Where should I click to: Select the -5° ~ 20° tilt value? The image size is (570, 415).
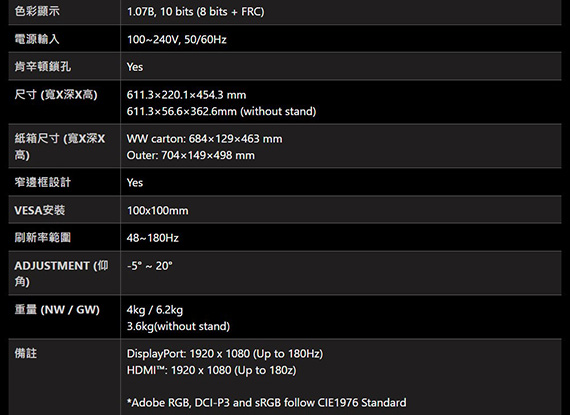149,266
